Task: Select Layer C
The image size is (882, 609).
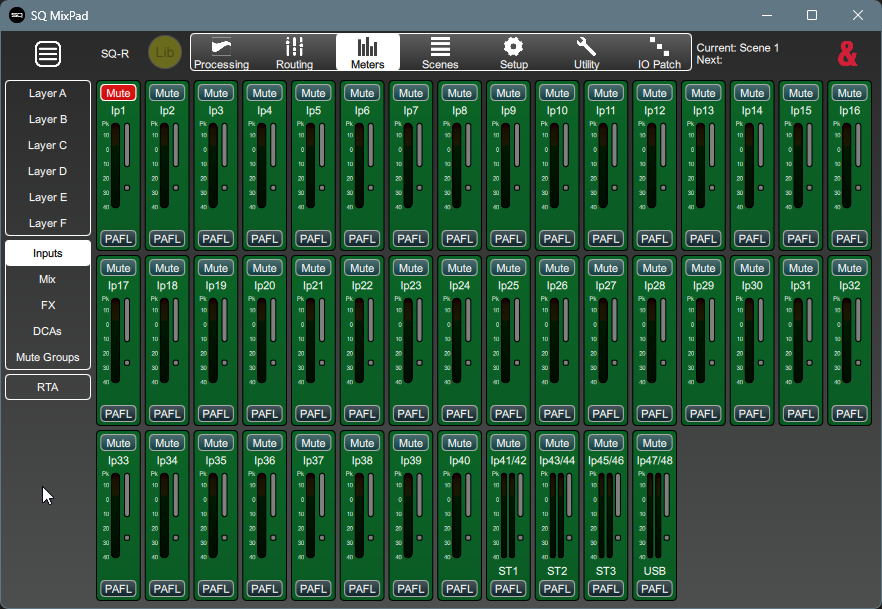Action: 48,145
